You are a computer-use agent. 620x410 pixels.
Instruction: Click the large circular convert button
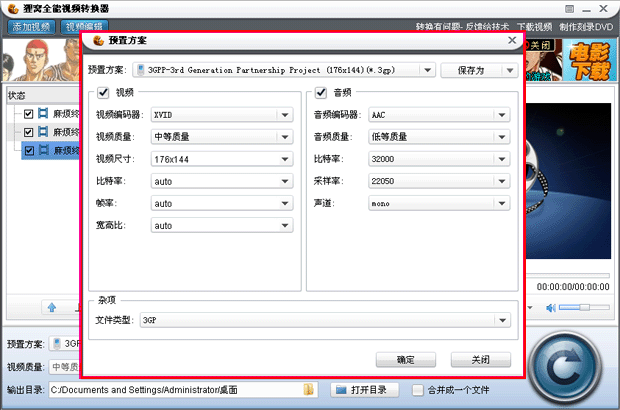point(572,361)
